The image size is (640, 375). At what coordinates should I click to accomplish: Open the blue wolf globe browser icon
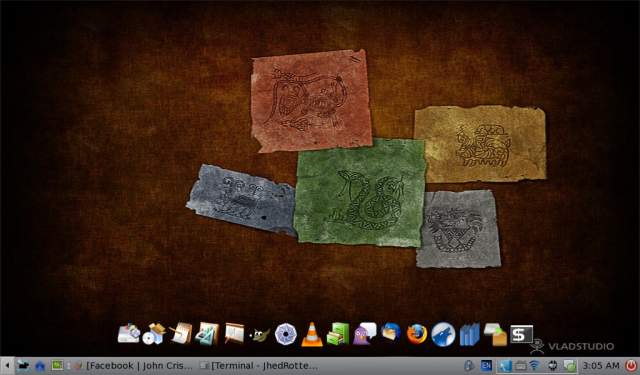click(x=443, y=334)
